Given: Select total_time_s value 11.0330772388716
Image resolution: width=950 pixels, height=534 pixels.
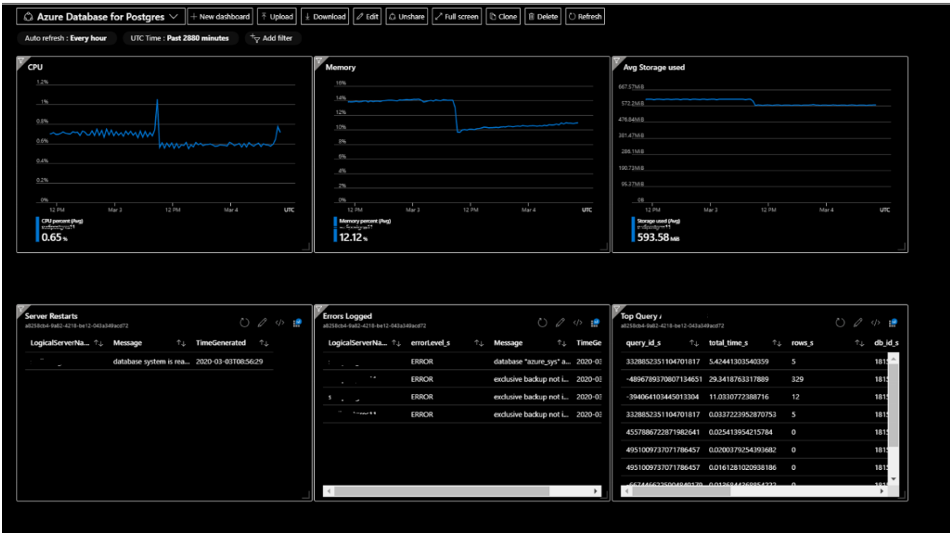Looking at the screenshot, I should (x=739, y=396).
